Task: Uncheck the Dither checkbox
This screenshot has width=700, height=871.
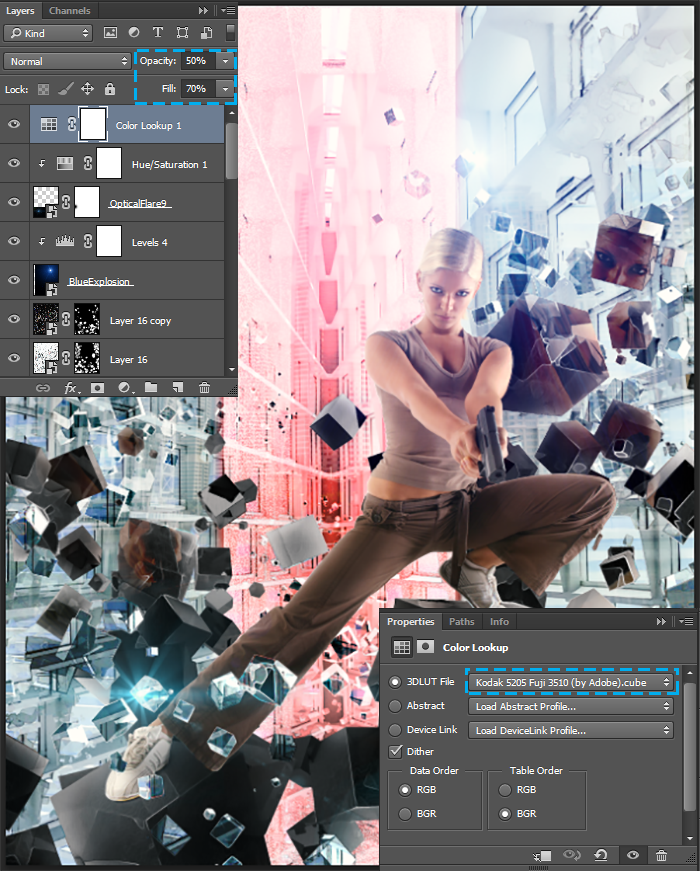Action: pos(396,751)
